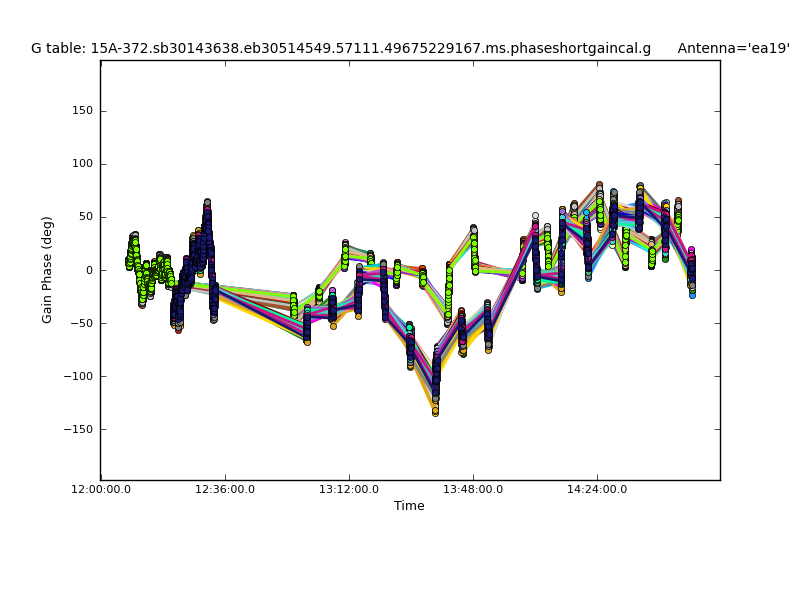Viewport: 800px width, 600px height.
Task: Select the 100 y-axis tick label
Action: pyautogui.click(x=82, y=164)
